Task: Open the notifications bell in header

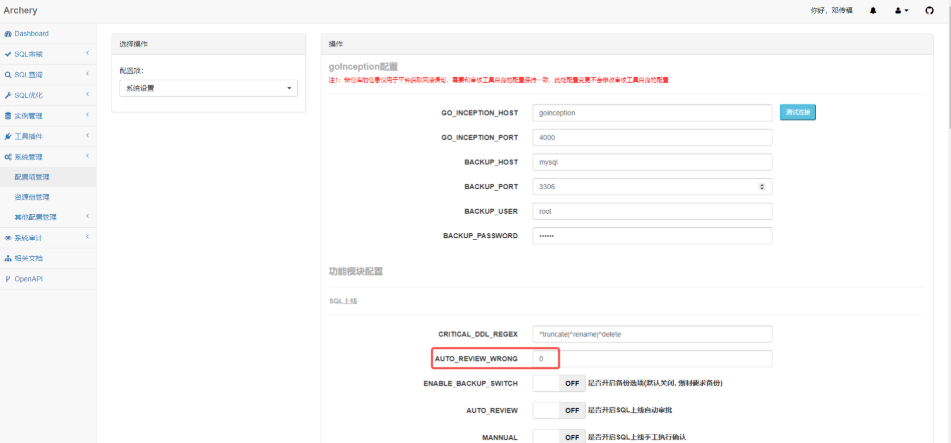Action: click(x=873, y=10)
